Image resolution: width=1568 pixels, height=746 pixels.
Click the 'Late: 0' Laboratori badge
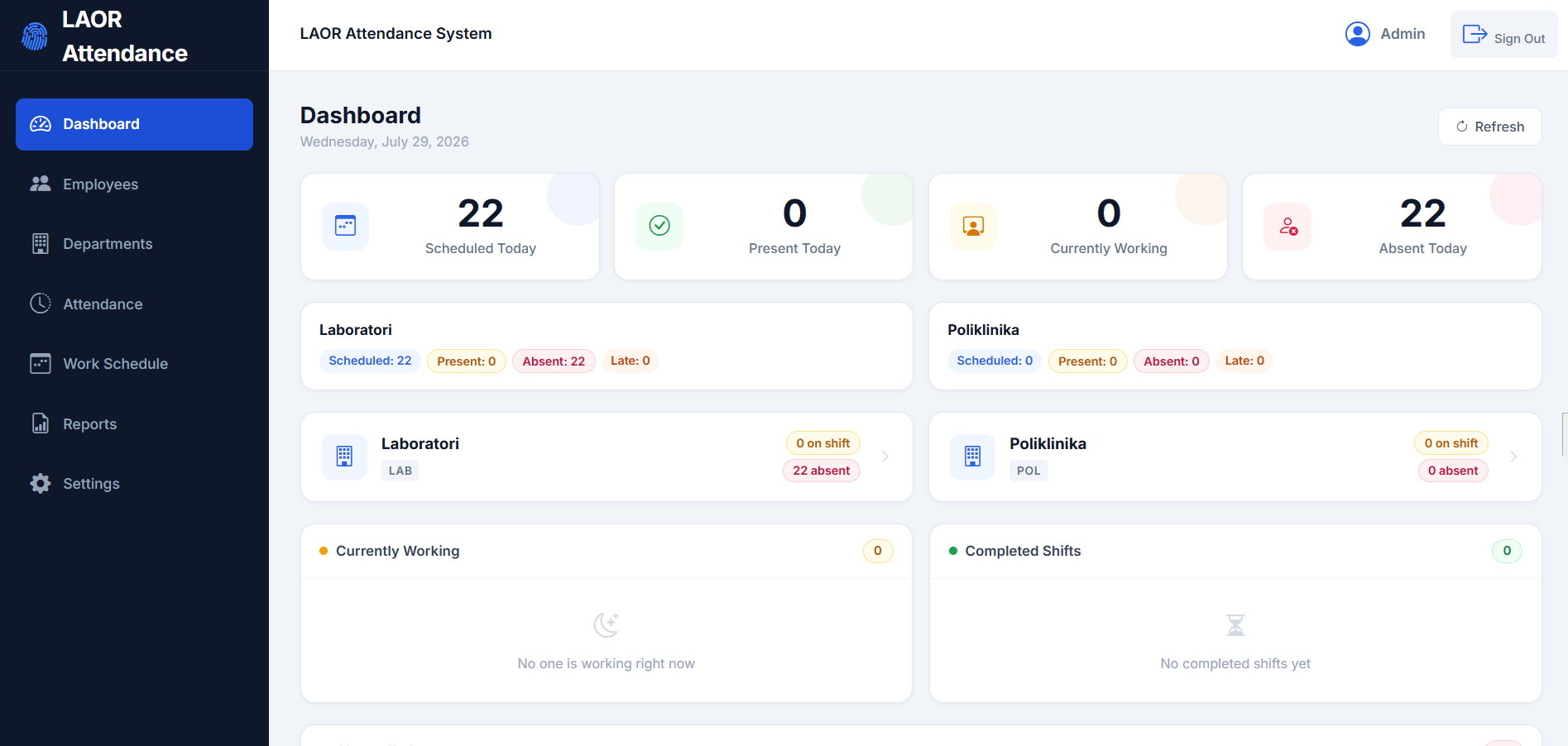631,361
